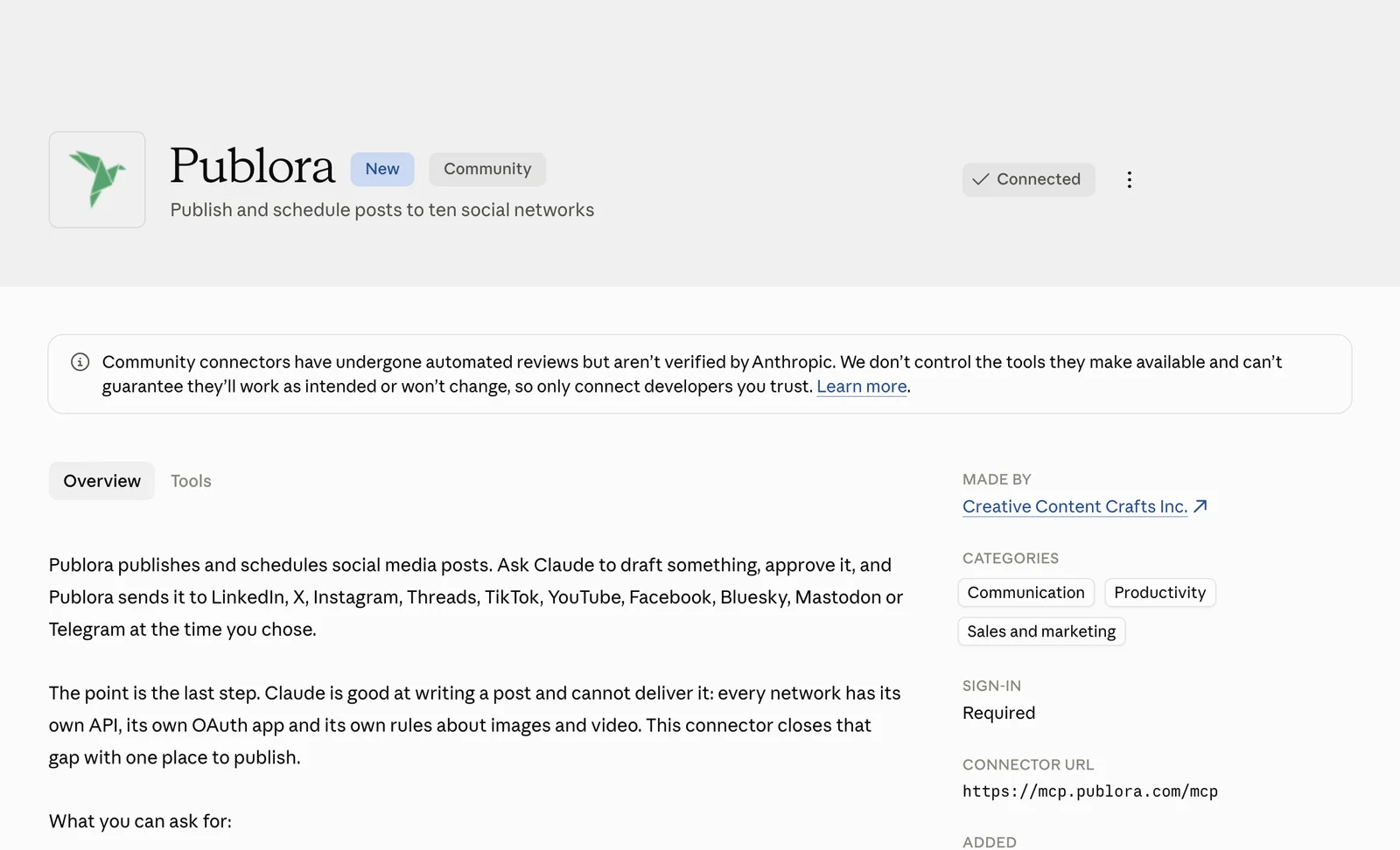Visit Creative Content Crafts Inc. link

tap(1074, 506)
